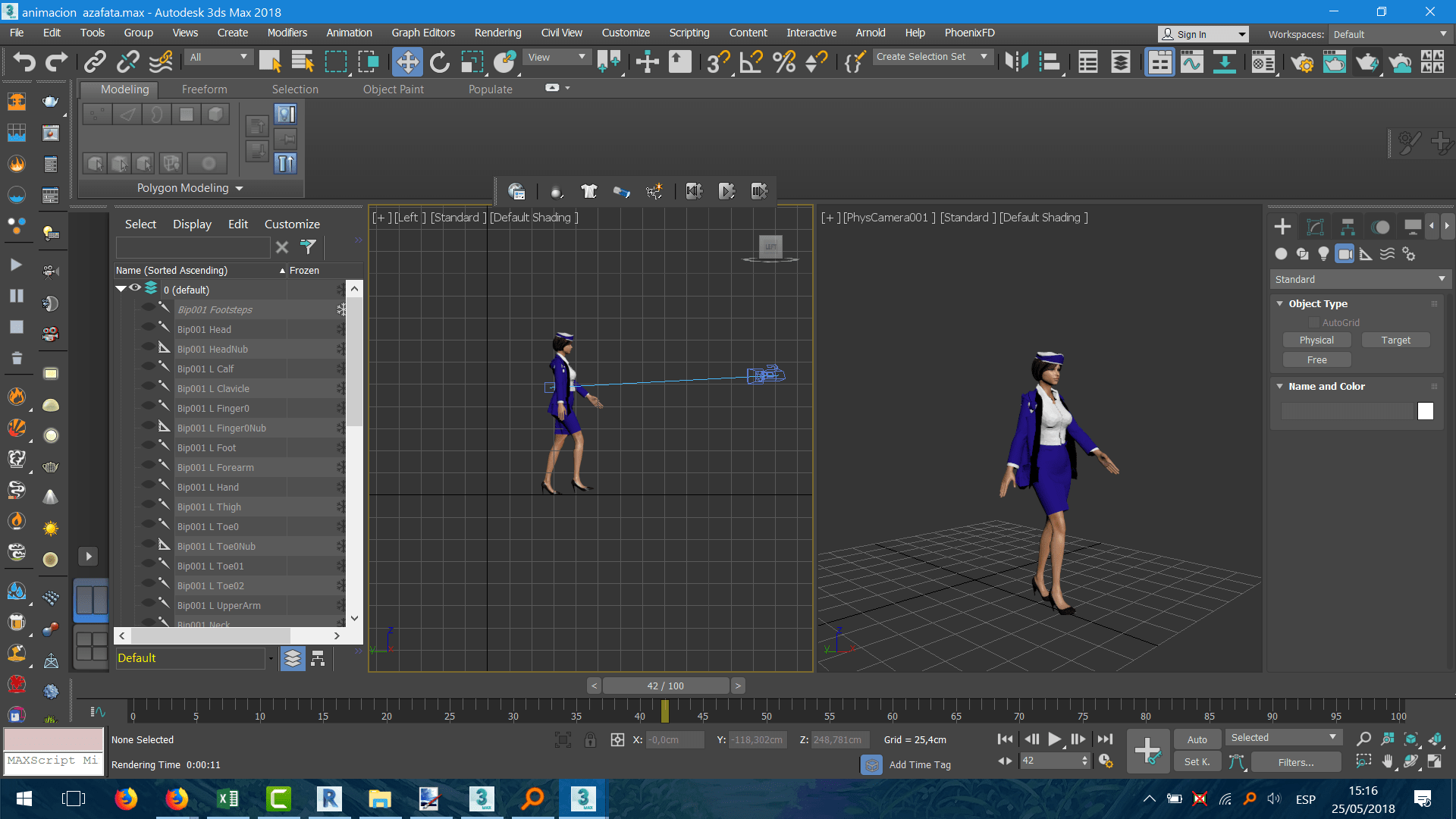Select the Undo arrow icon

pos(24,61)
